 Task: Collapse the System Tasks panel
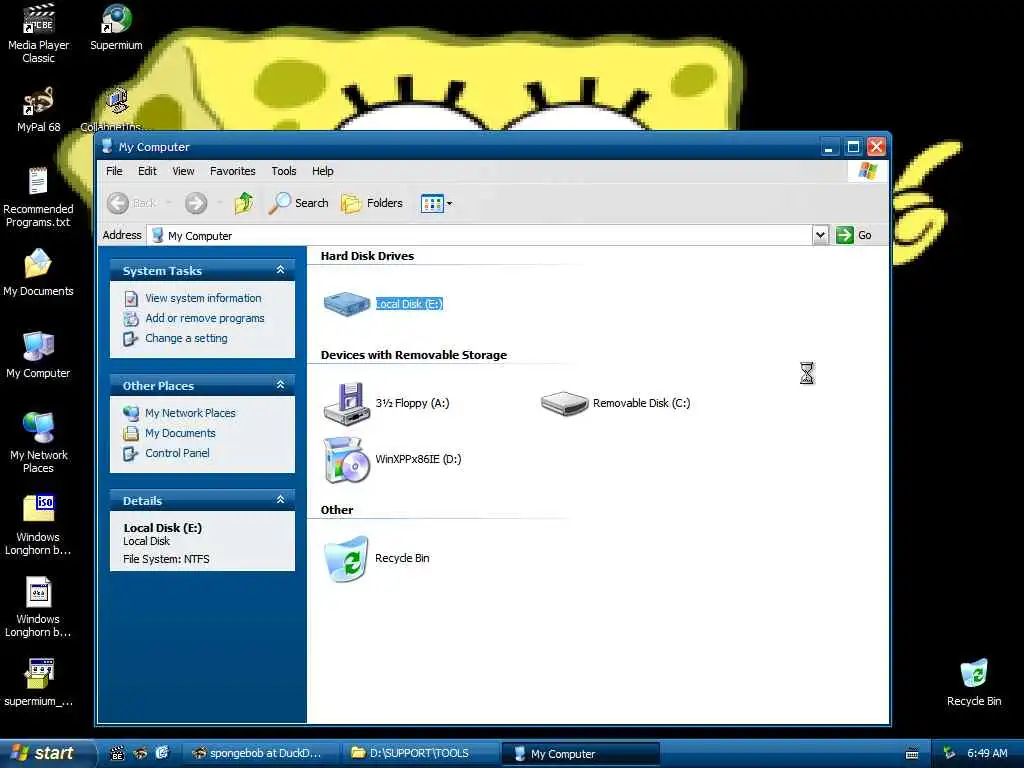(280, 270)
